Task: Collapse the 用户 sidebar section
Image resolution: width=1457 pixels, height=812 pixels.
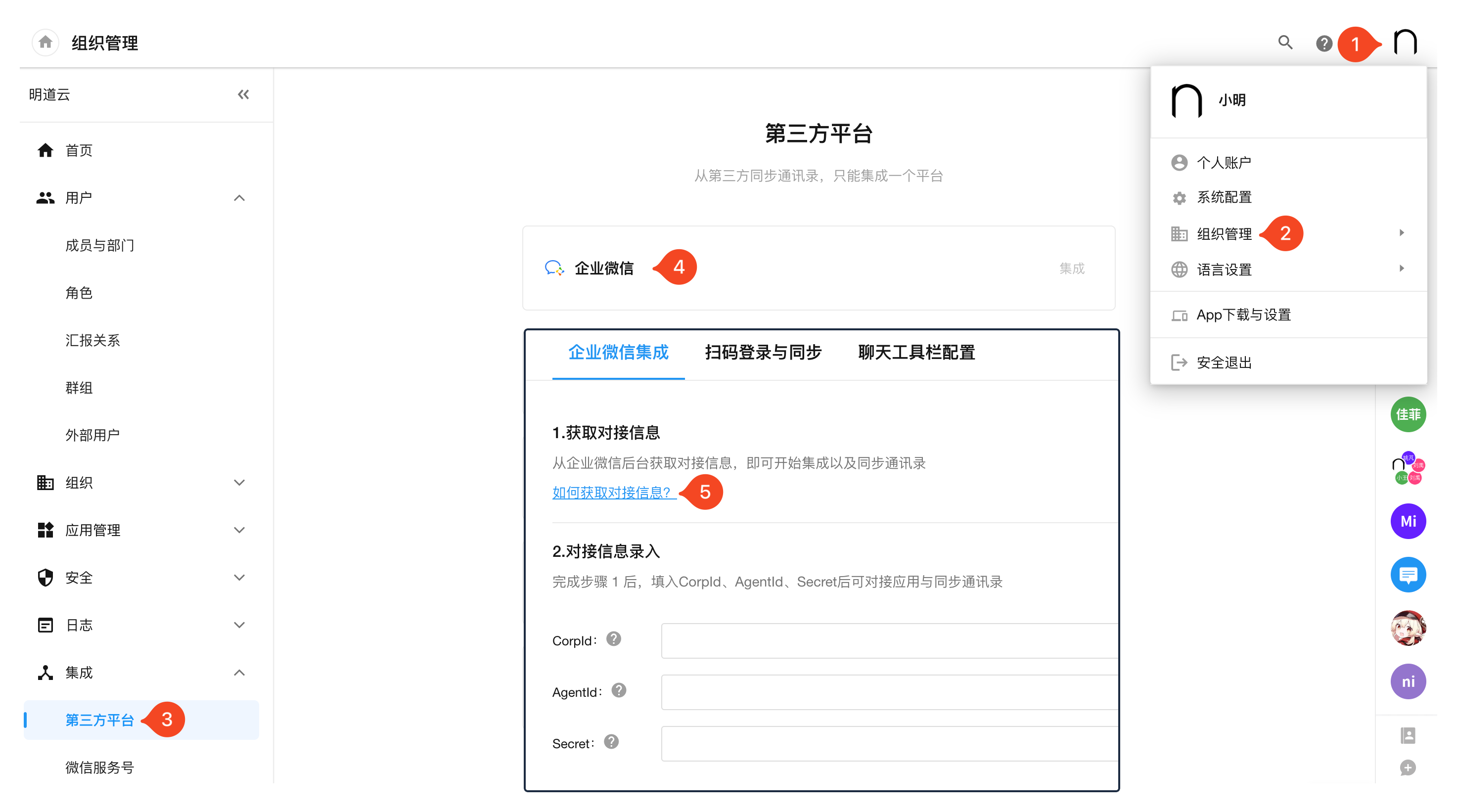Action: point(239,197)
